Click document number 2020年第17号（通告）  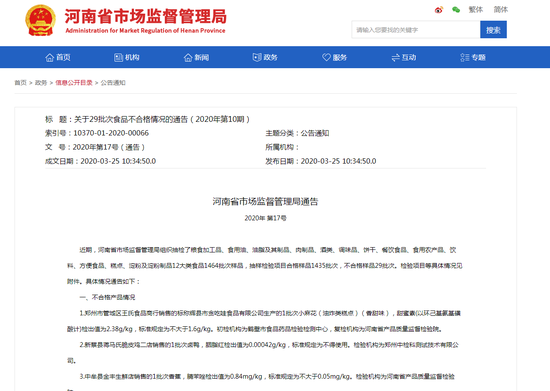click(x=109, y=147)
